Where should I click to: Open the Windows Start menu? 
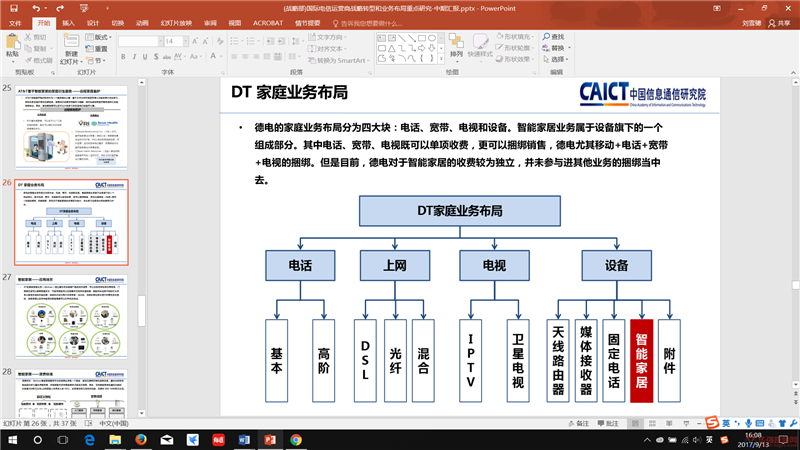coord(13,440)
